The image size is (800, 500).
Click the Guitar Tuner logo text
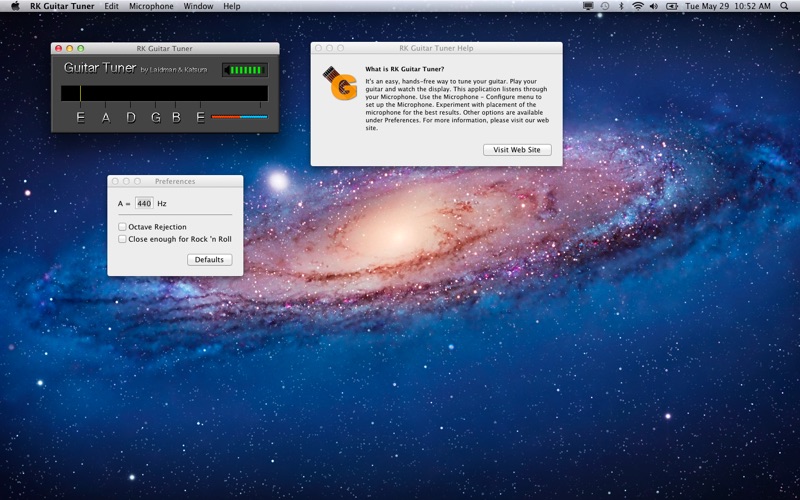(100, 67)
